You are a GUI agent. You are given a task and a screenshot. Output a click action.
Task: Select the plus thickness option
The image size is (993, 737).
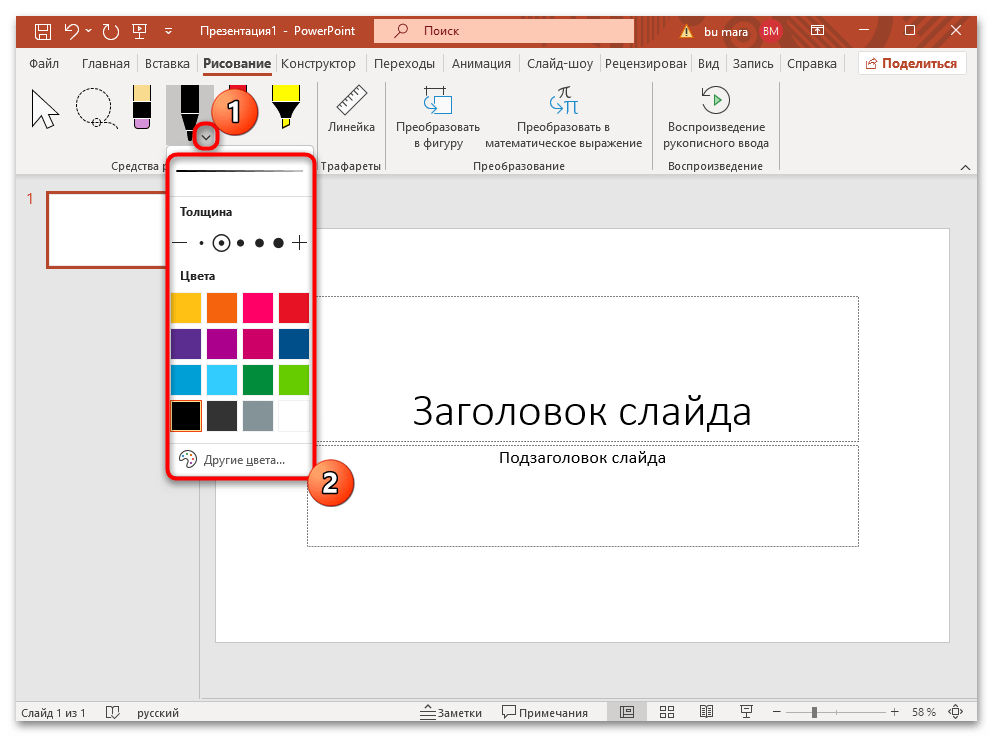(x=298, y=242)
